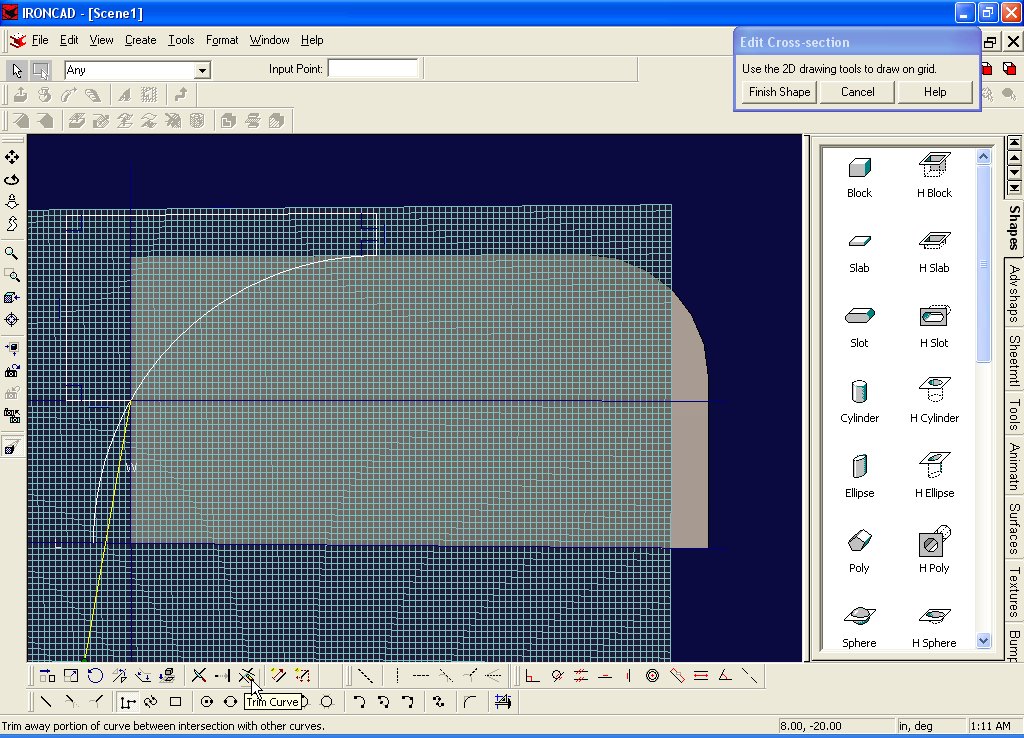The width and height of the screenshot is (1024, 738).
Task: Select the H Poly shape
Action: point(935,550)
